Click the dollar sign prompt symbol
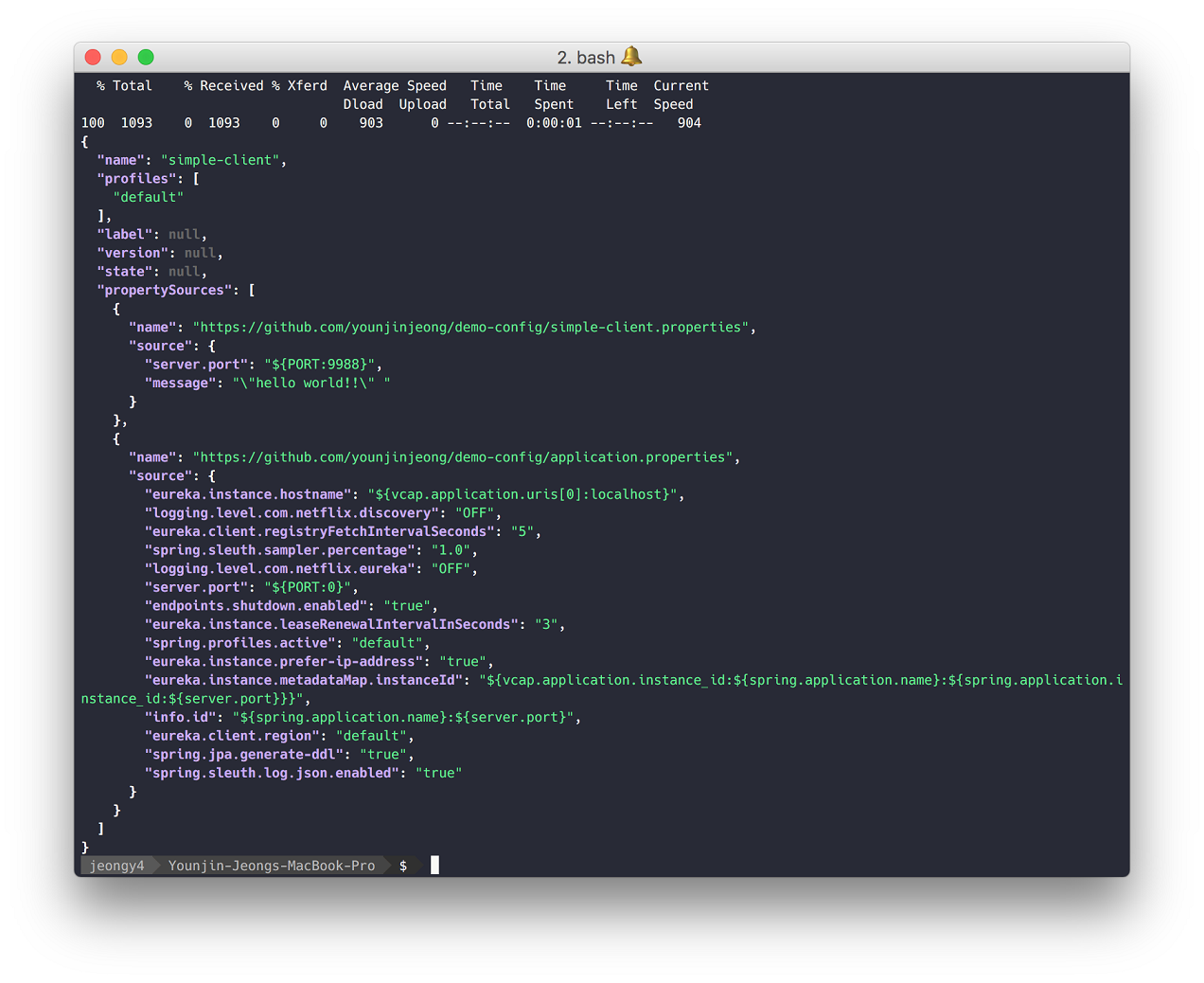Image resolution: width=1204 pixels, height=983 pixels. tap(403, 866)
